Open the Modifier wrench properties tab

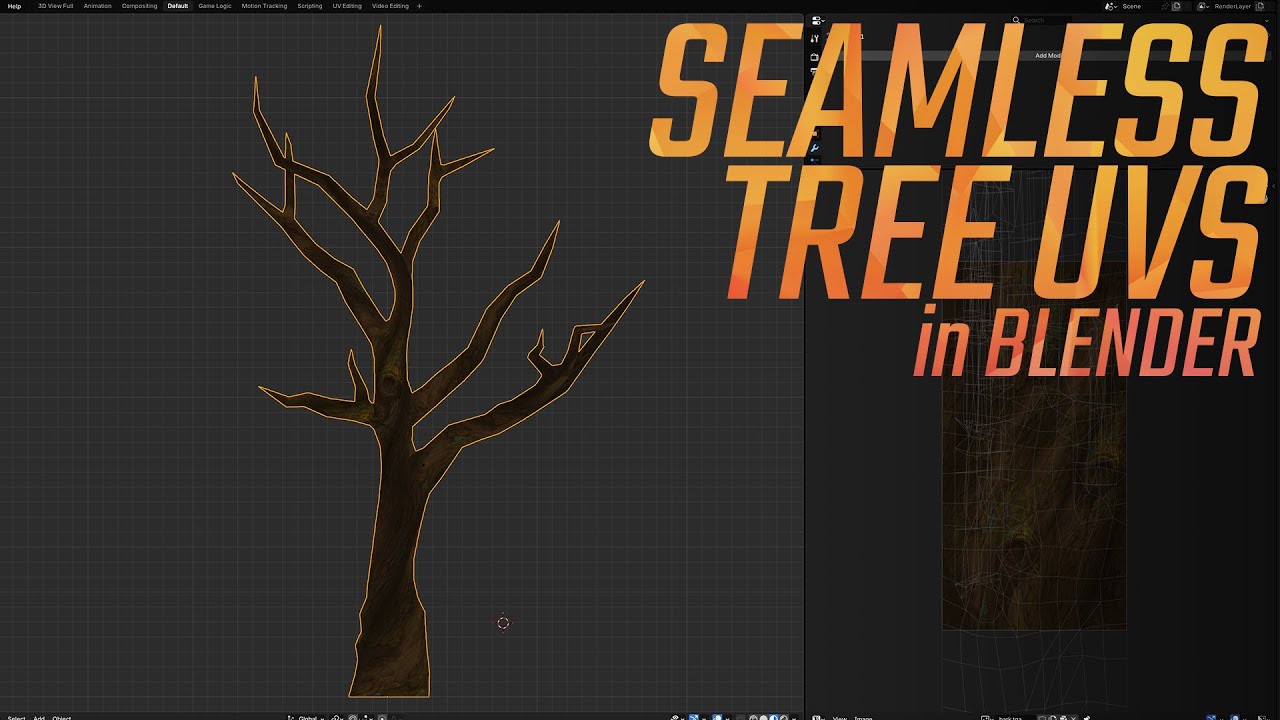[x=815, y=148]
